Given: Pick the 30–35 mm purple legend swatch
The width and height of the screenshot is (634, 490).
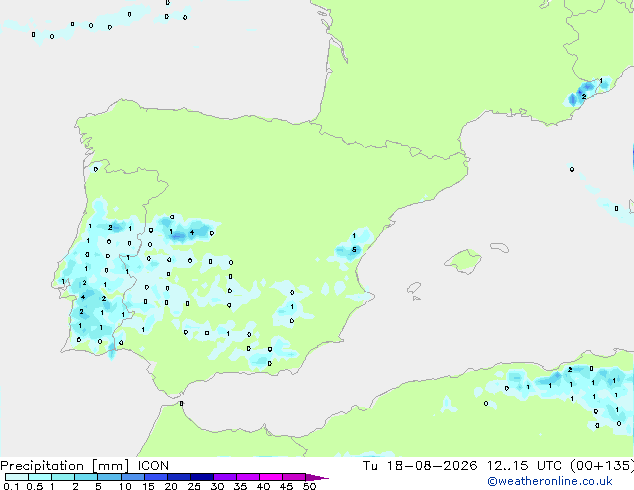Looking at the screenshot, I should coord(224,477).
